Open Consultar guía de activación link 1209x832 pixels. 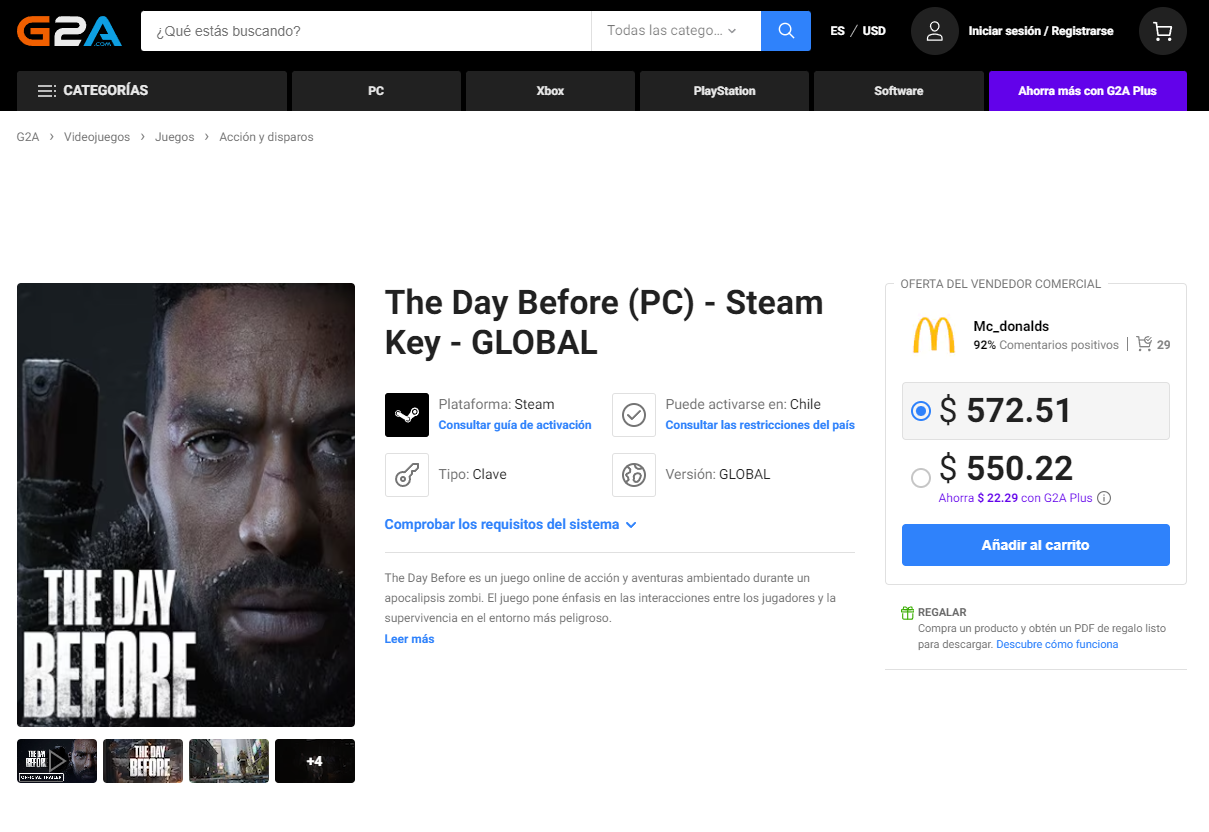coord(515,425)
